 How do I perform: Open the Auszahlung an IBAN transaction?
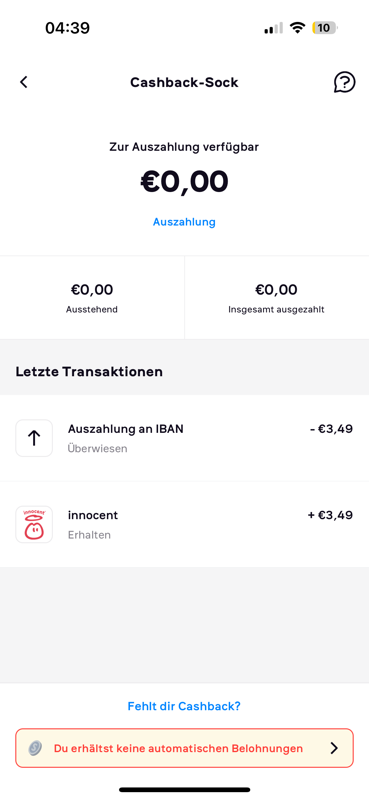point(184,438)
